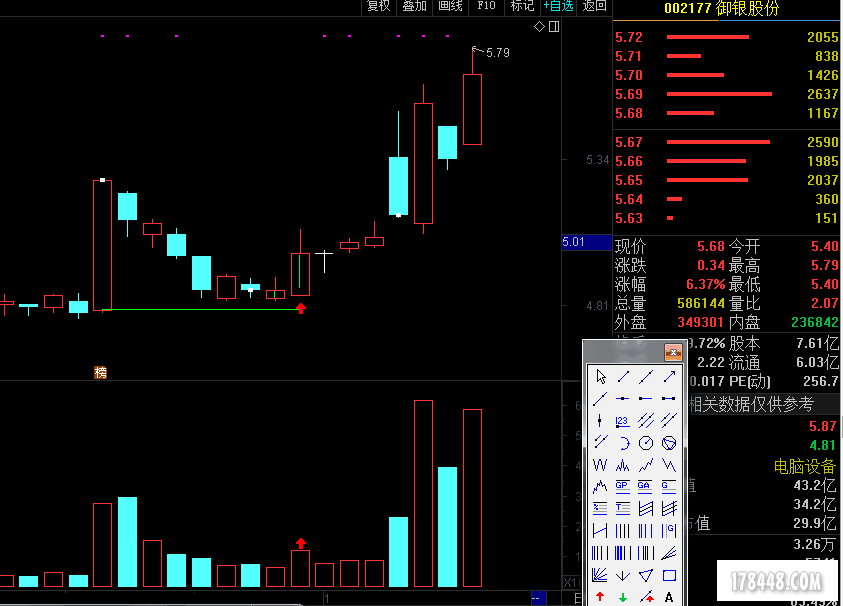The width and height of the screenshot is (843, 606).
Task: Select the jagged mountain-shaped wave tool
Action: pos(600,487)
